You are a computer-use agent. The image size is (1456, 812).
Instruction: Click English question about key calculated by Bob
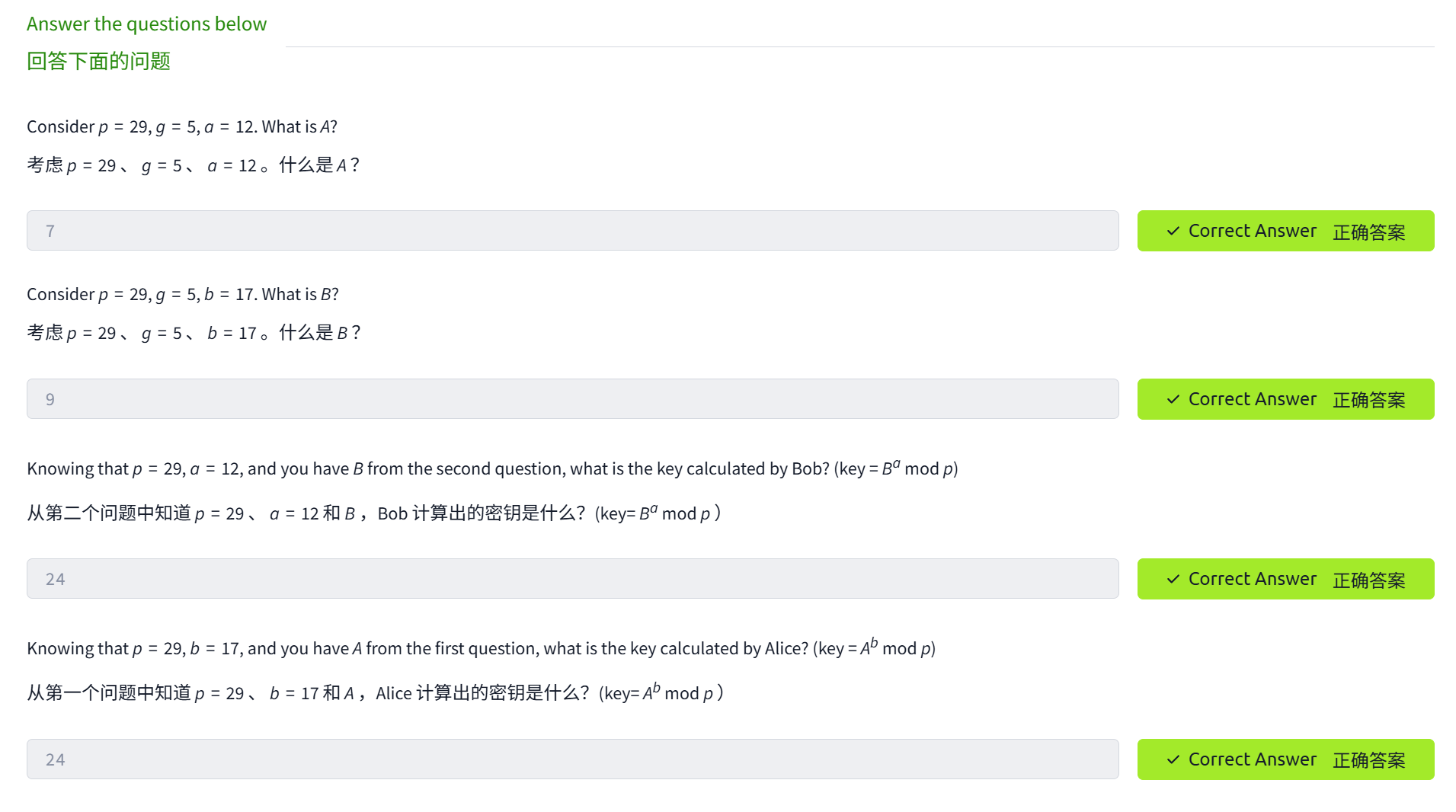point(492,468)
